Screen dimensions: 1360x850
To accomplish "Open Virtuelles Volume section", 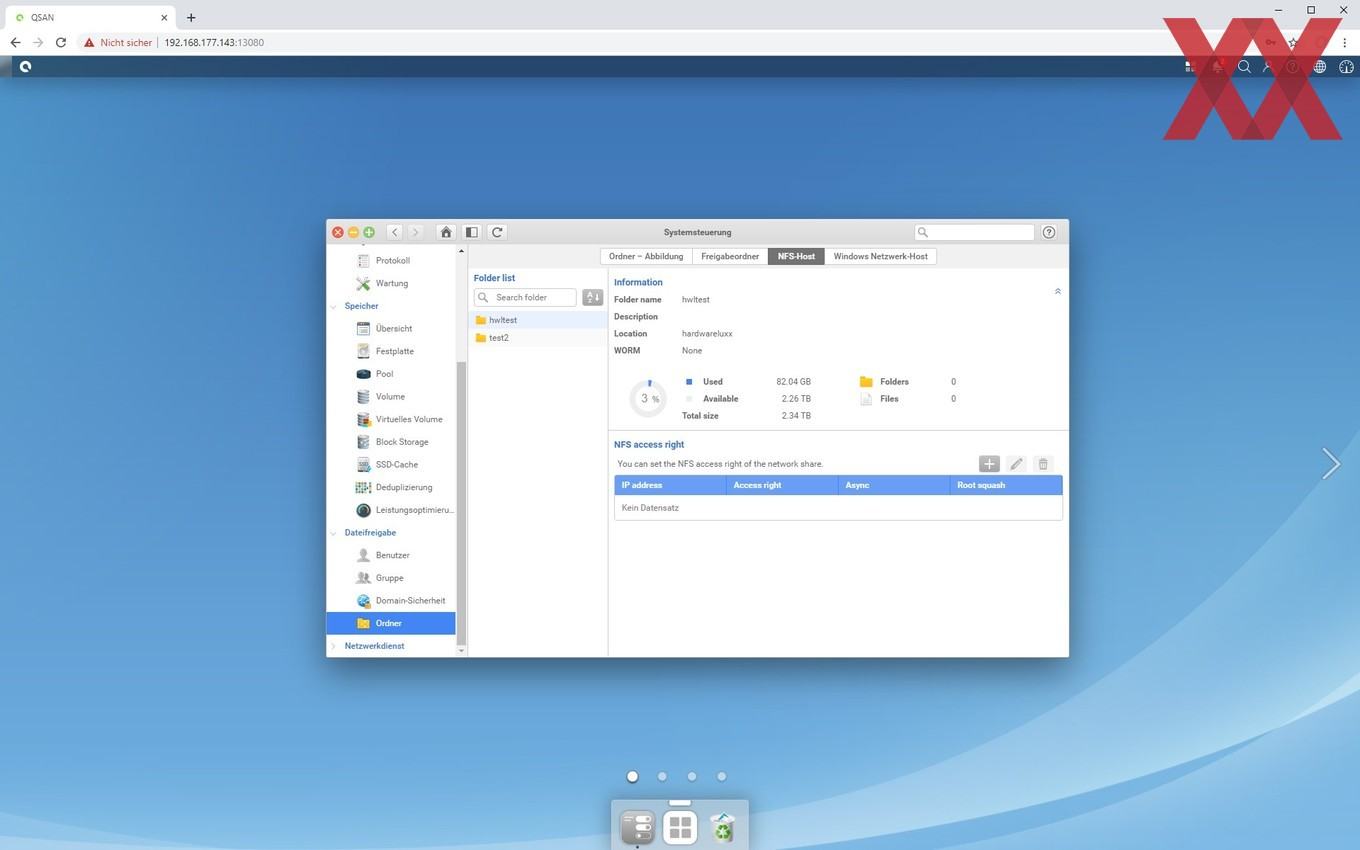I will 408,419.
